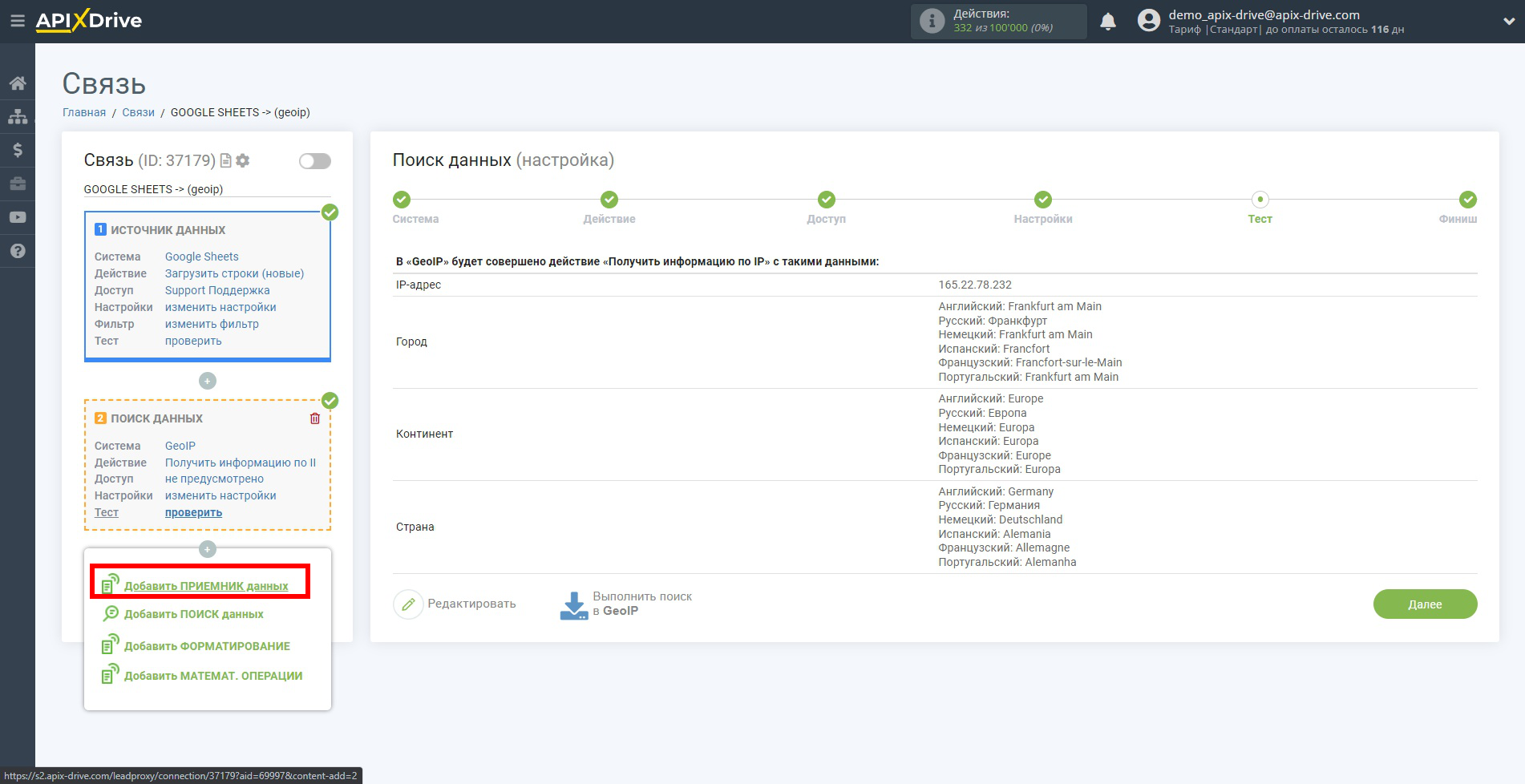Open the briefcase sidebar icon
Image resolution: width=1525 pixels, height=784 pixels.
18,184
